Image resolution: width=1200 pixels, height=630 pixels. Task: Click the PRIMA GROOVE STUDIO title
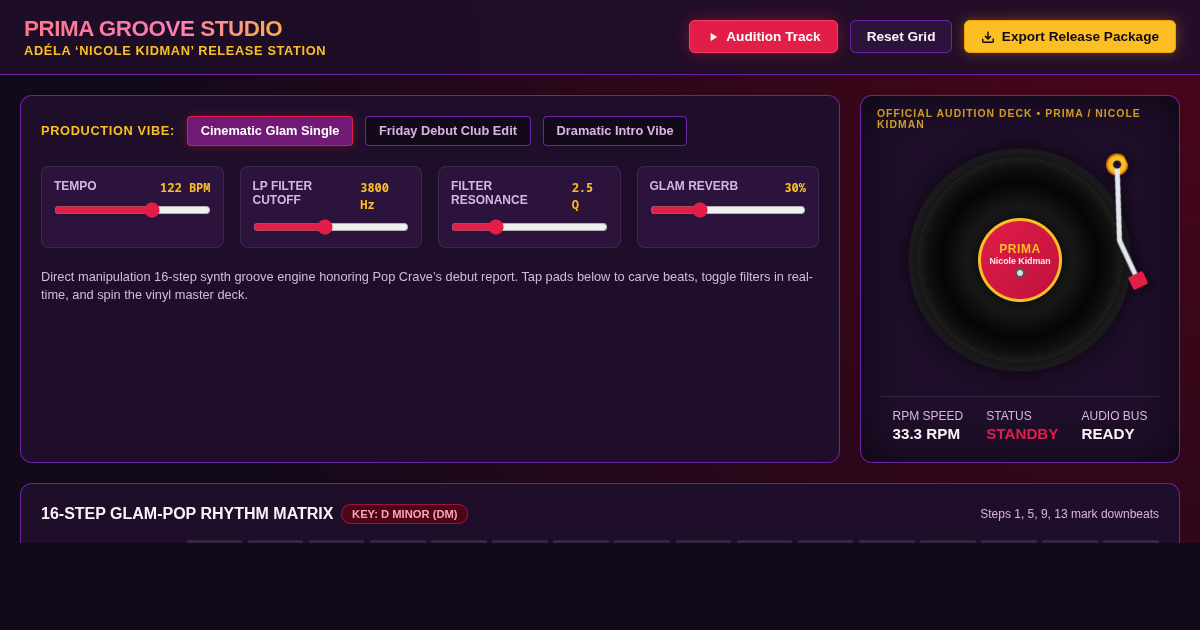point(153,29)
